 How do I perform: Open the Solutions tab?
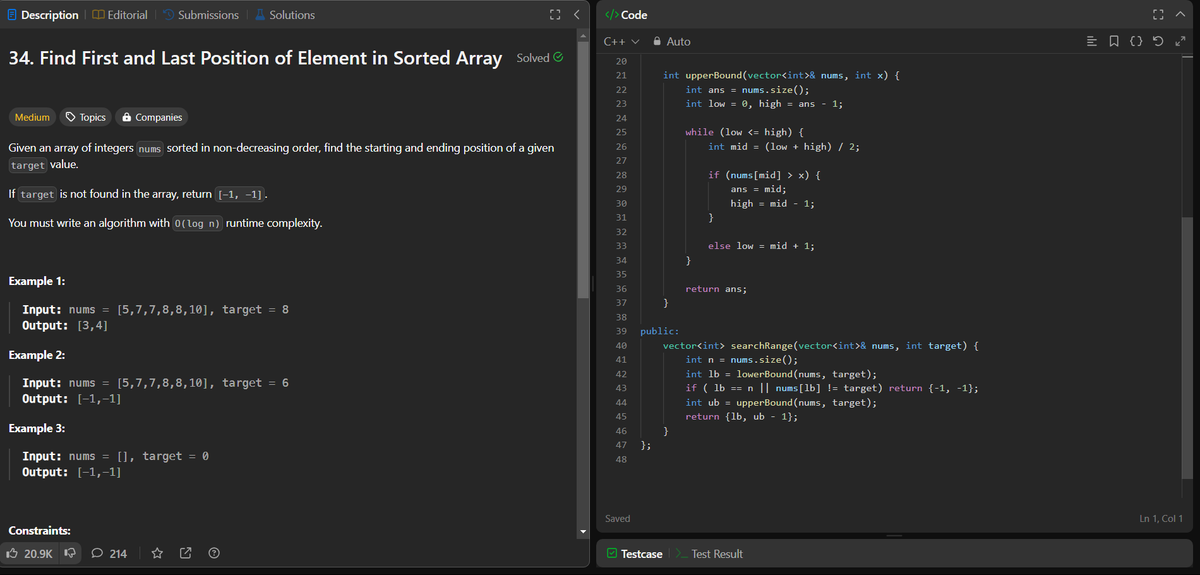pos(284,15)
